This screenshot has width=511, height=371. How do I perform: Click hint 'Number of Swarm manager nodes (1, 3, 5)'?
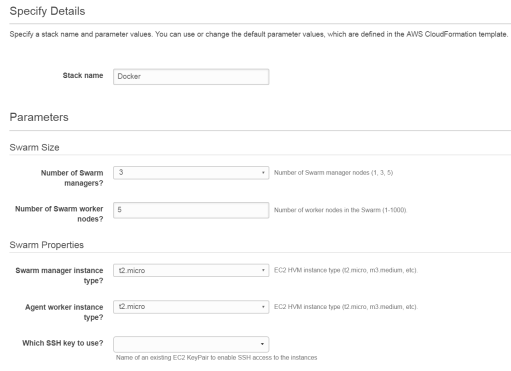point(333,173)
